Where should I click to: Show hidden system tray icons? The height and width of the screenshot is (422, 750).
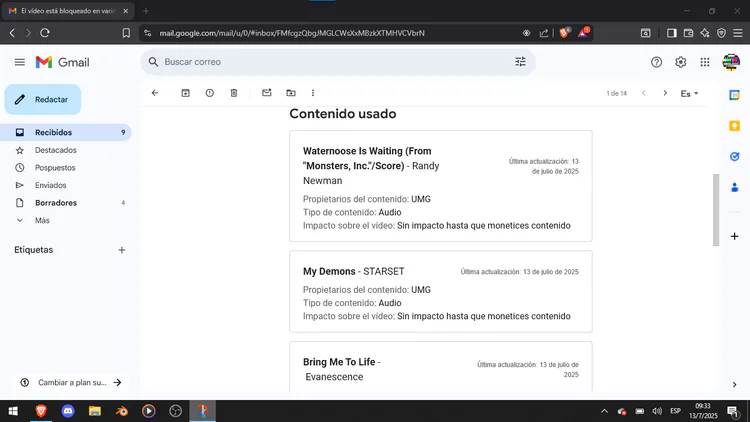pyautogui.click(x=605, y=411)
